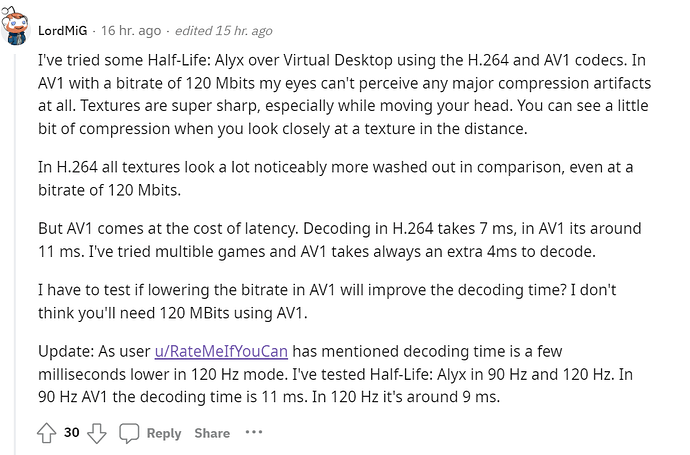The height and width of the screenshot is (455, 690).
Task: Click the word "Update:" in the last paragraph
Action: tap(66, 353)
